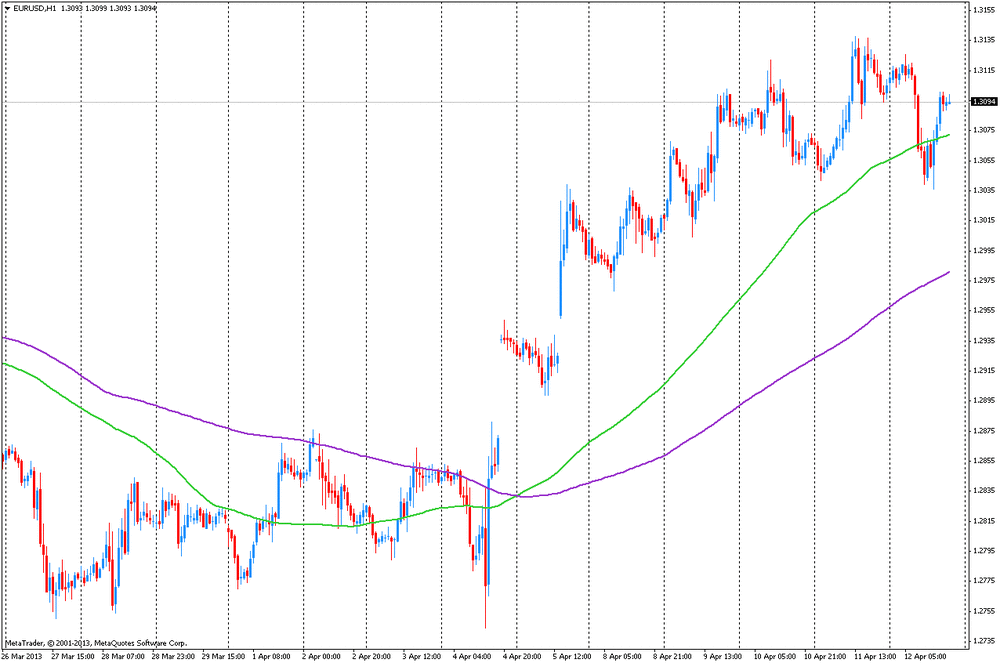The height and width of the screenshot is (663, 1000).
Task: Click price level 1.2855 on the price axis
Action: pos(983,460)
